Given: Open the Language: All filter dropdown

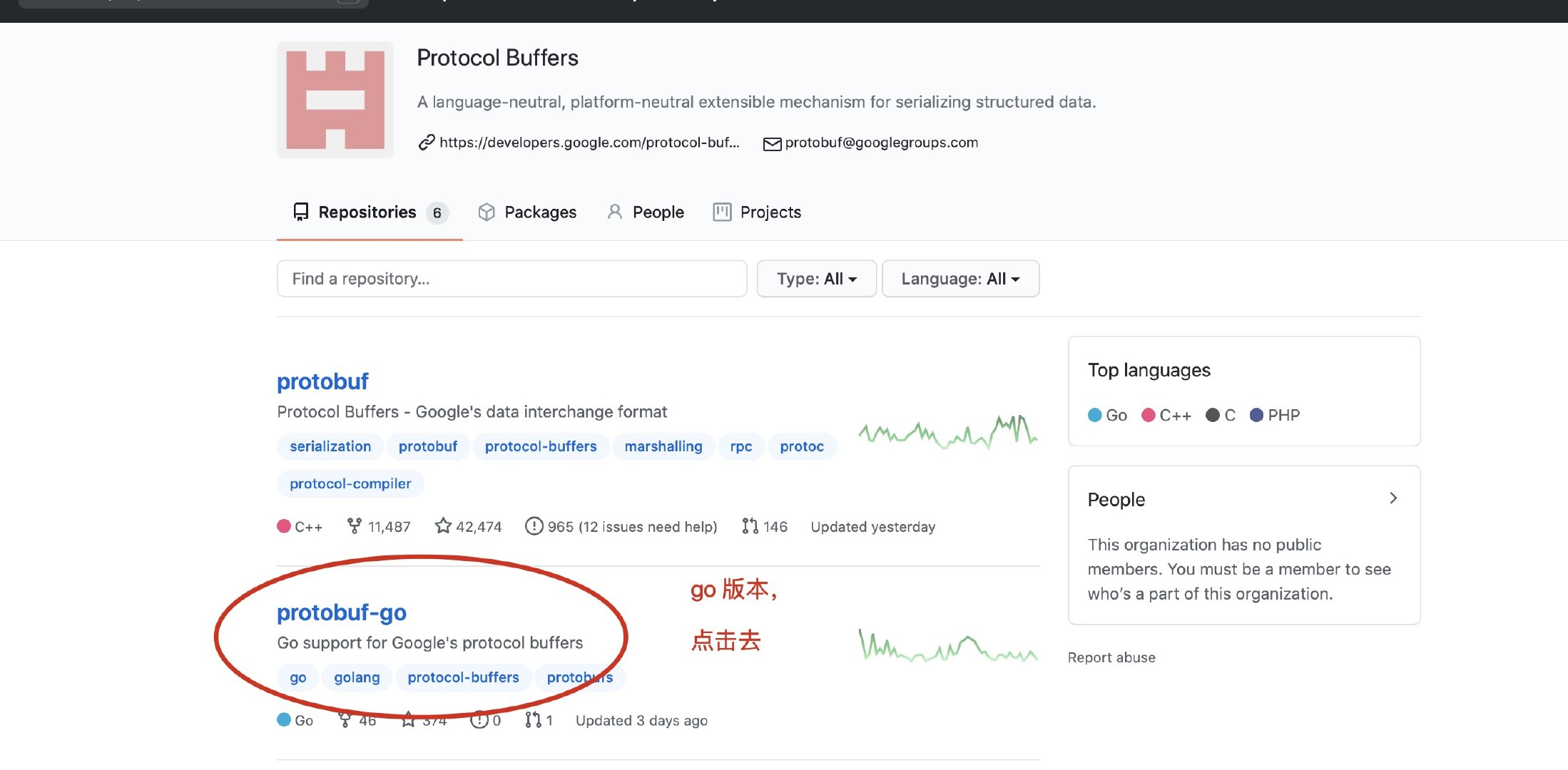Looking at the screenshot, I should click(x=960, y=279).
